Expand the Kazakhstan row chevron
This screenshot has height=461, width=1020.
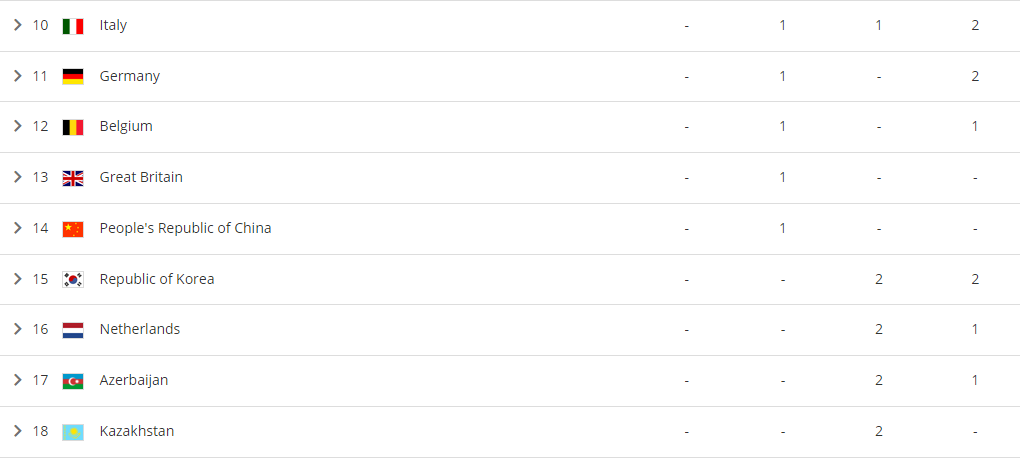tap(17, 431)
